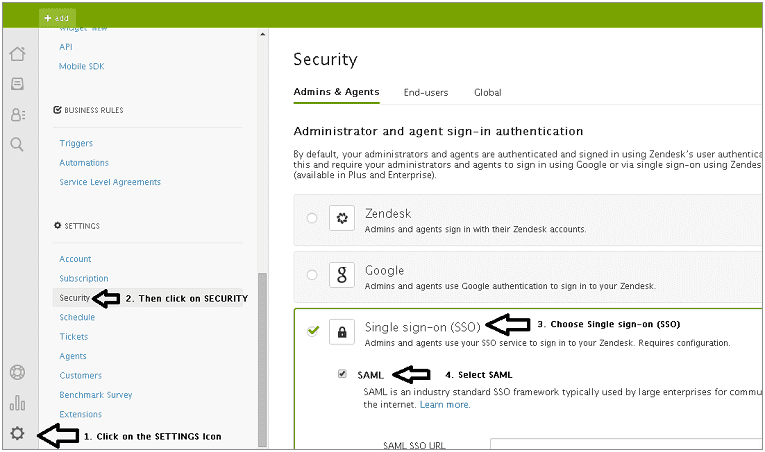Toggle the SAML checkbox
This screenshot has width=765, height=452.
tap(342, 374)
